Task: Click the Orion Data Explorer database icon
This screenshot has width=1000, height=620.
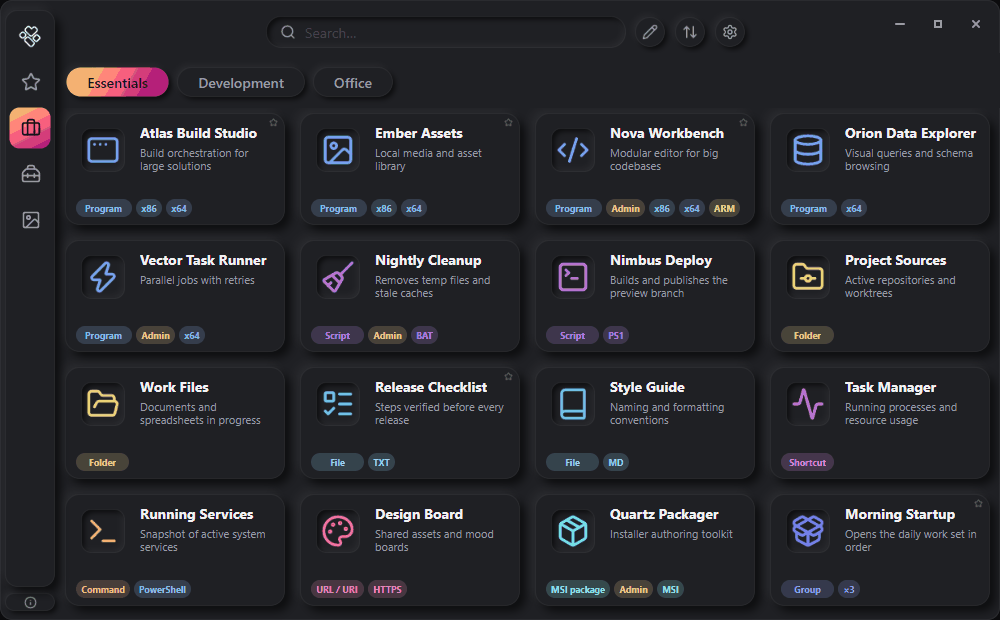Action: coord(807,150)
